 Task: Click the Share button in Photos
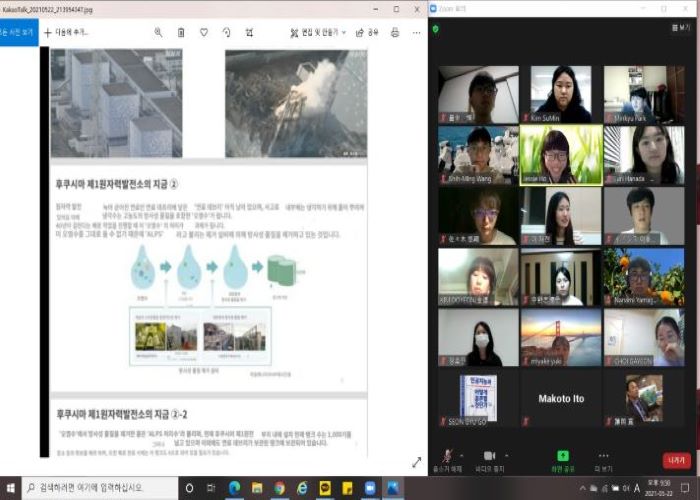(x=367, y=32)
